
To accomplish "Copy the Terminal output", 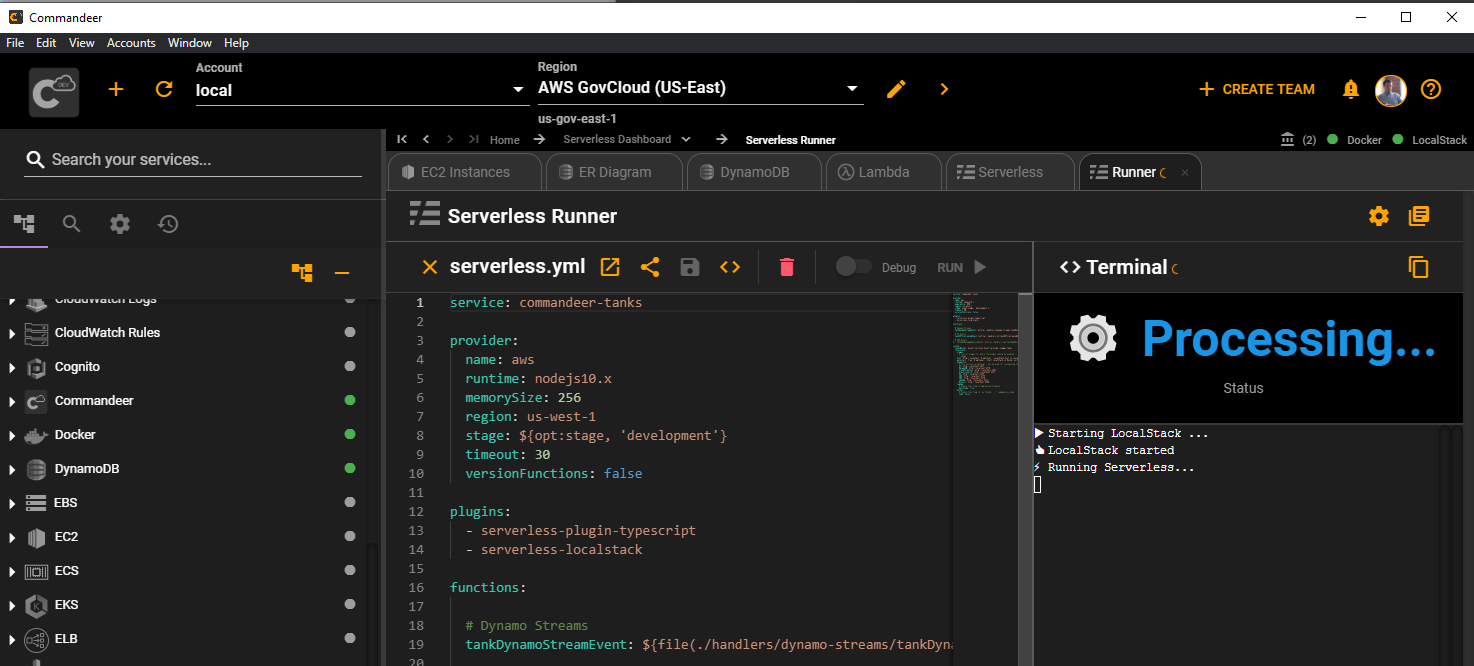I will [1418, 267].
